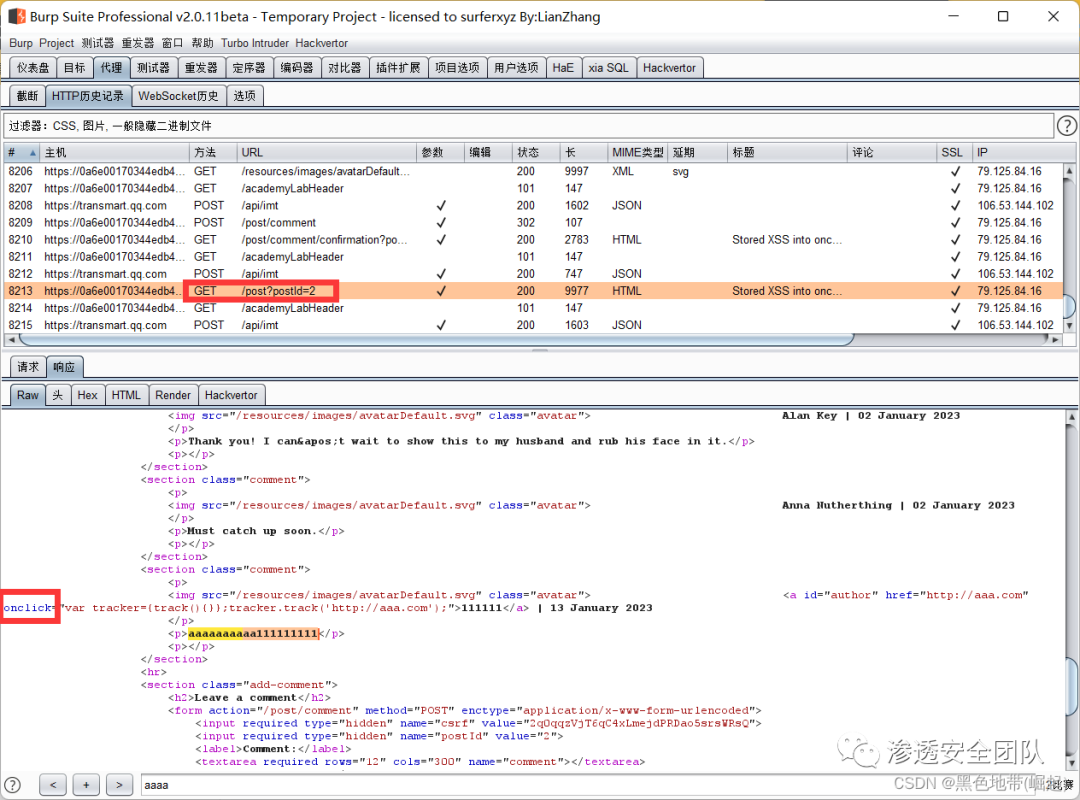The height and width of the screenshot is (800, 1080).
Task: Select row 8209 POST /post/comment
Action: 534,223
